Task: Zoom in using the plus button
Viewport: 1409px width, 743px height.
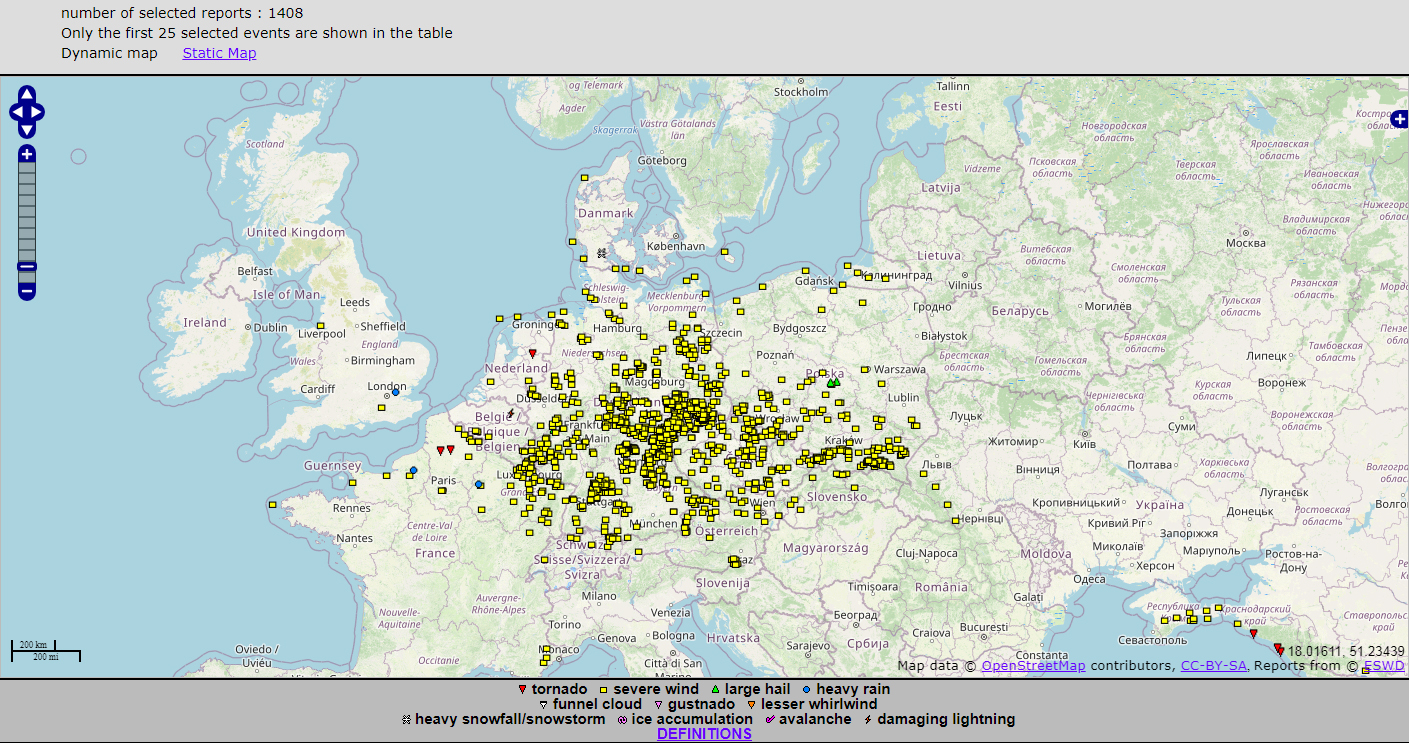Action: tap(27, 154)
